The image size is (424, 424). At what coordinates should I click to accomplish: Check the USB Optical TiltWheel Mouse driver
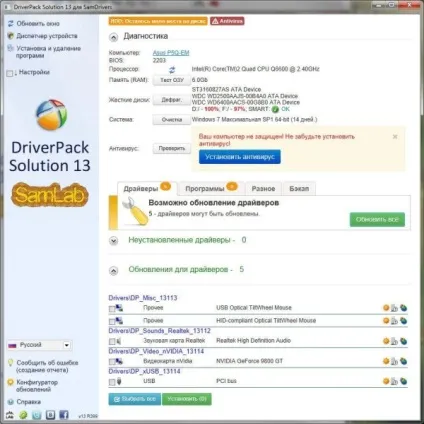pos(112,309)
